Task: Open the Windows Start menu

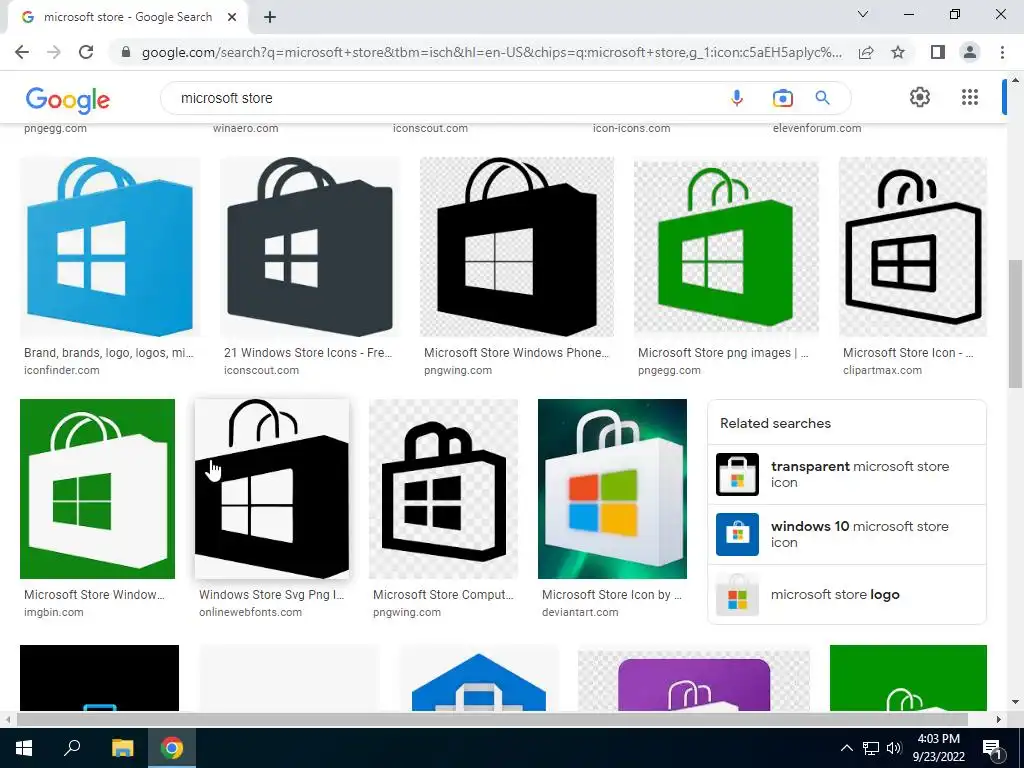Action: (24, 748)
